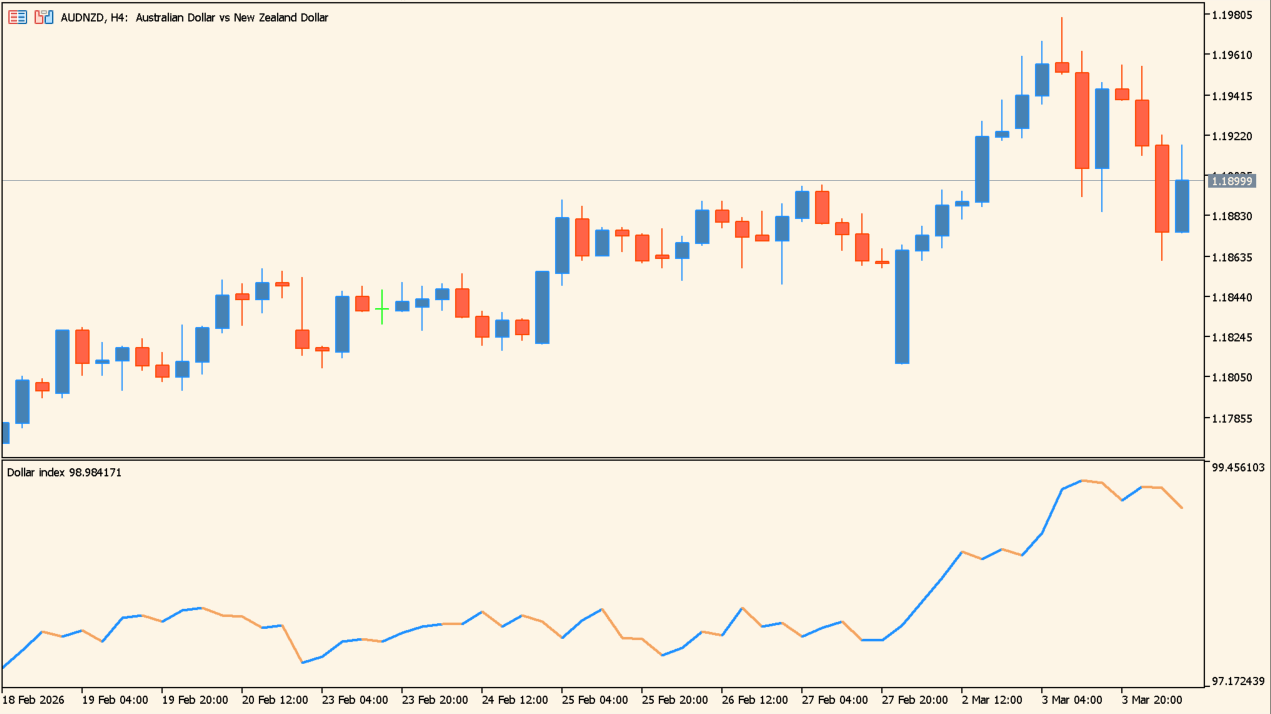Image resolution: width=1271 pixels, height=714 pixels.
Task: Click the Dollar index line peak
Action: (1082, 481)
